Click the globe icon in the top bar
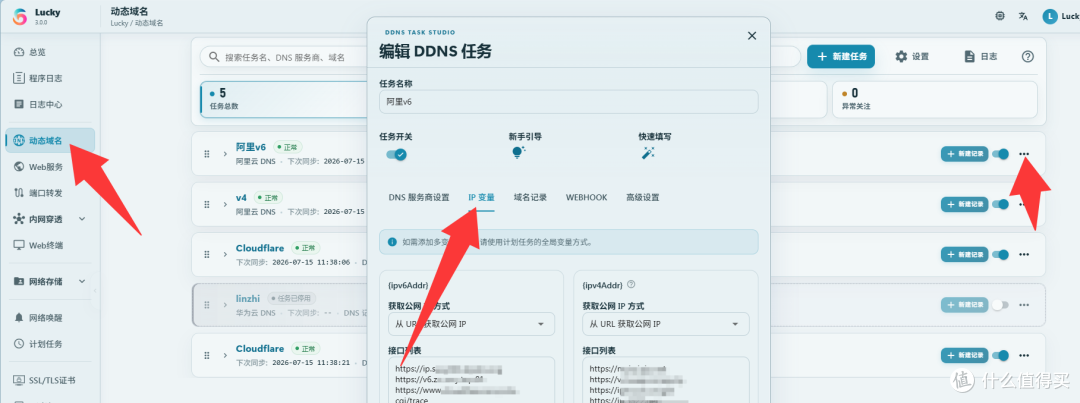1080x403 pixels. [x=999, y=17]
